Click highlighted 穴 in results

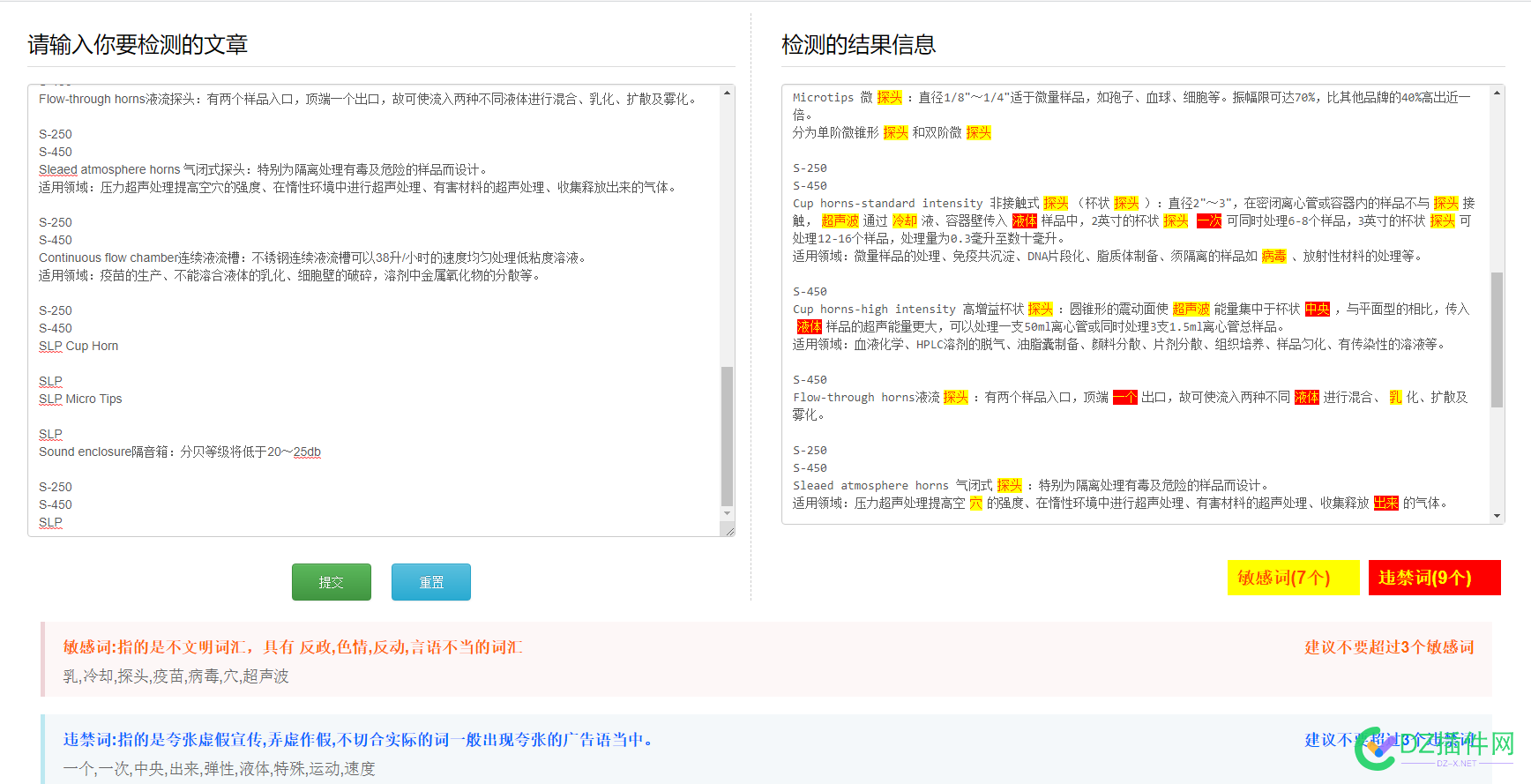point(975,503)
